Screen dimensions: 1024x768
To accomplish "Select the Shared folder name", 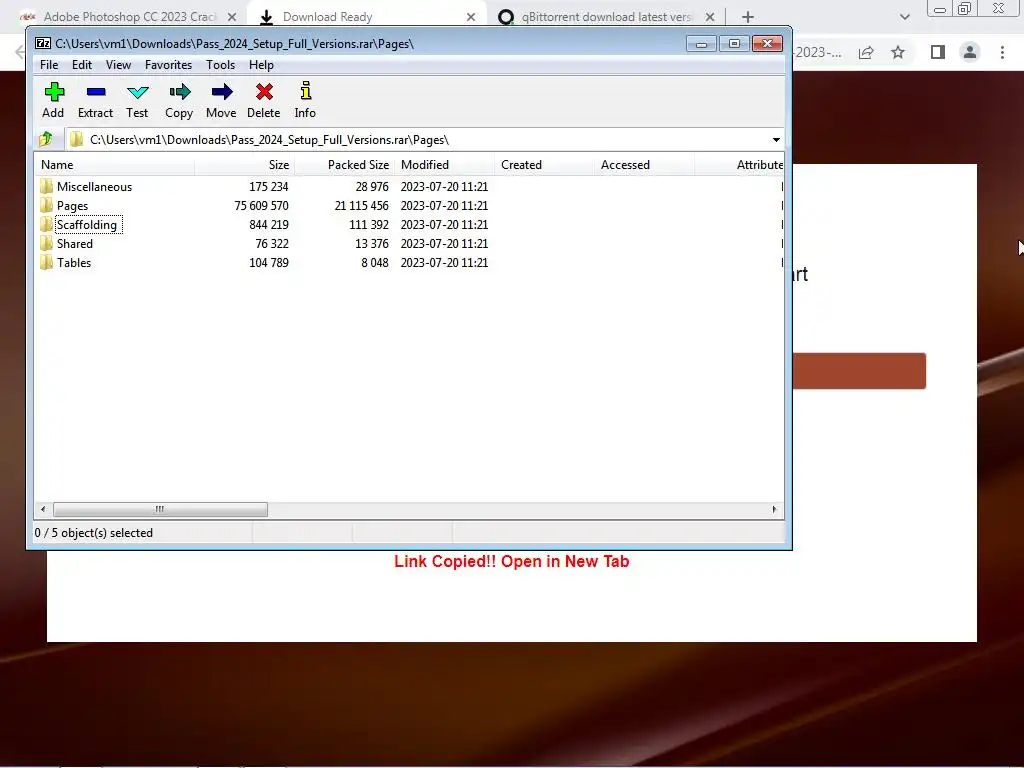I will pos(74,244).
